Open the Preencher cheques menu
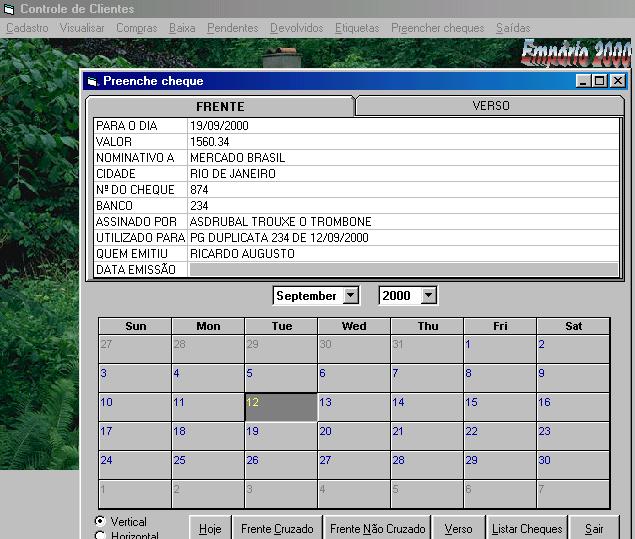The height and width of the screenshot is (539, 635). pos(437,28)
